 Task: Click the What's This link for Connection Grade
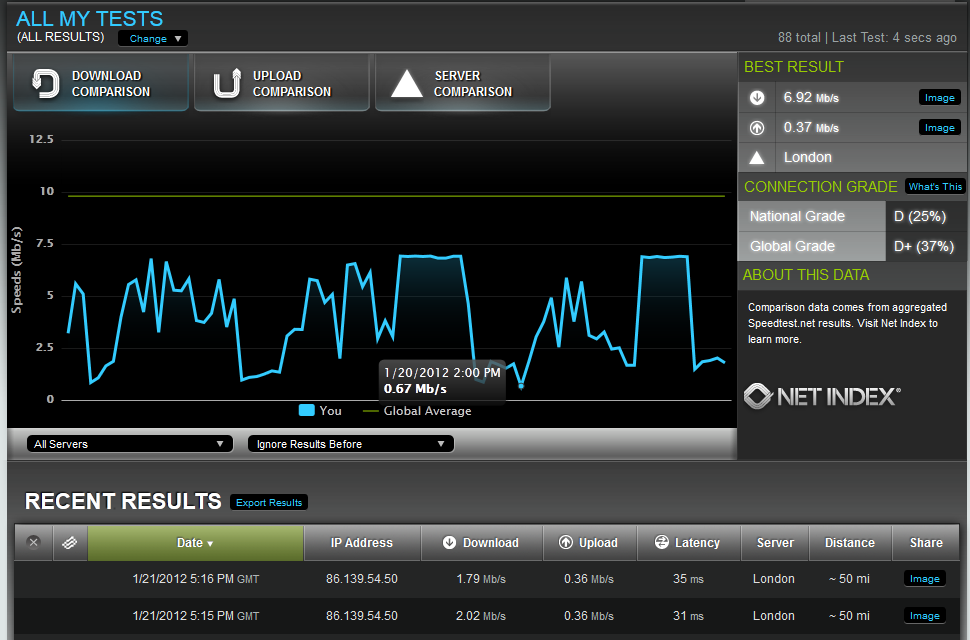(935, 187)
